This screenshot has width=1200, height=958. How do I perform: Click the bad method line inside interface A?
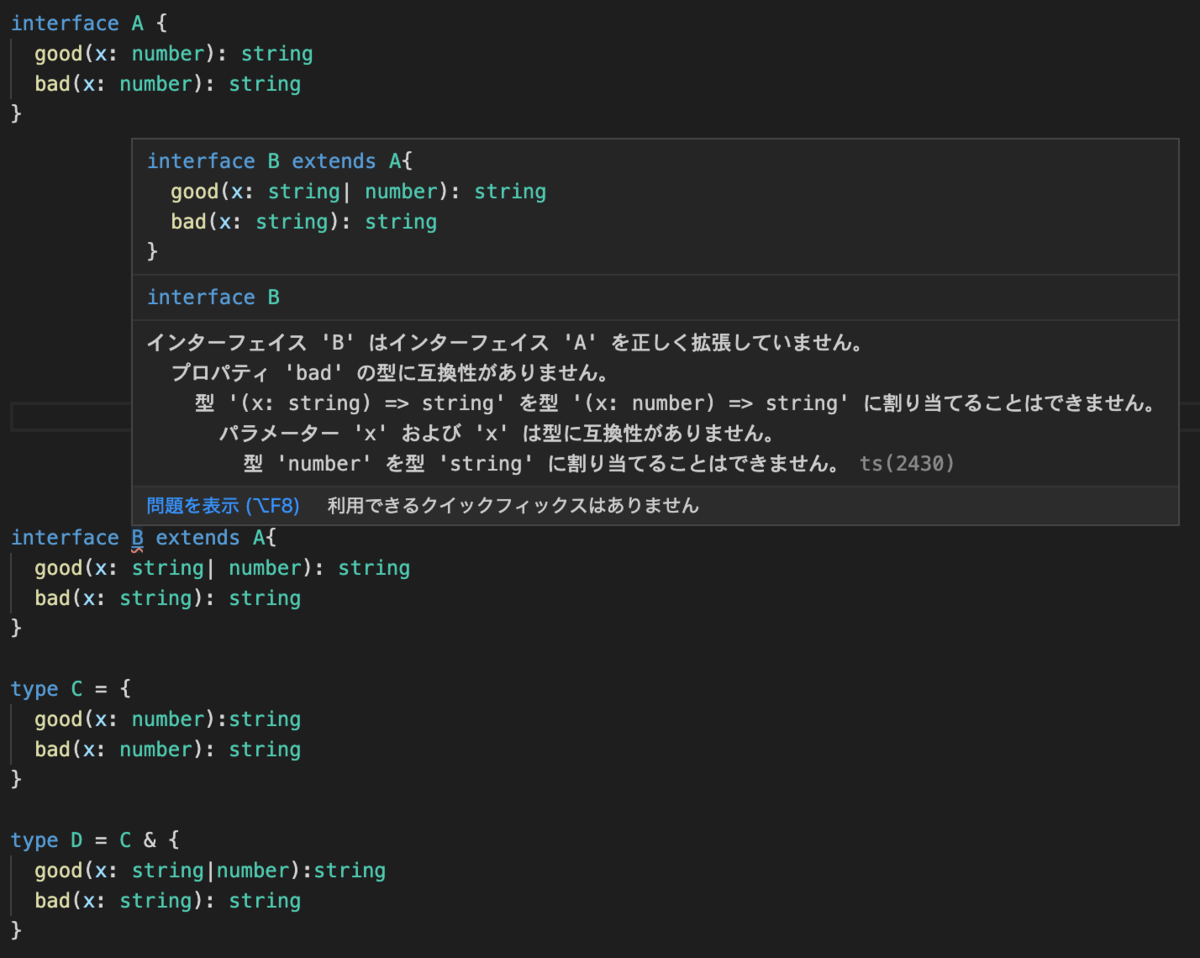coord(167,84)
